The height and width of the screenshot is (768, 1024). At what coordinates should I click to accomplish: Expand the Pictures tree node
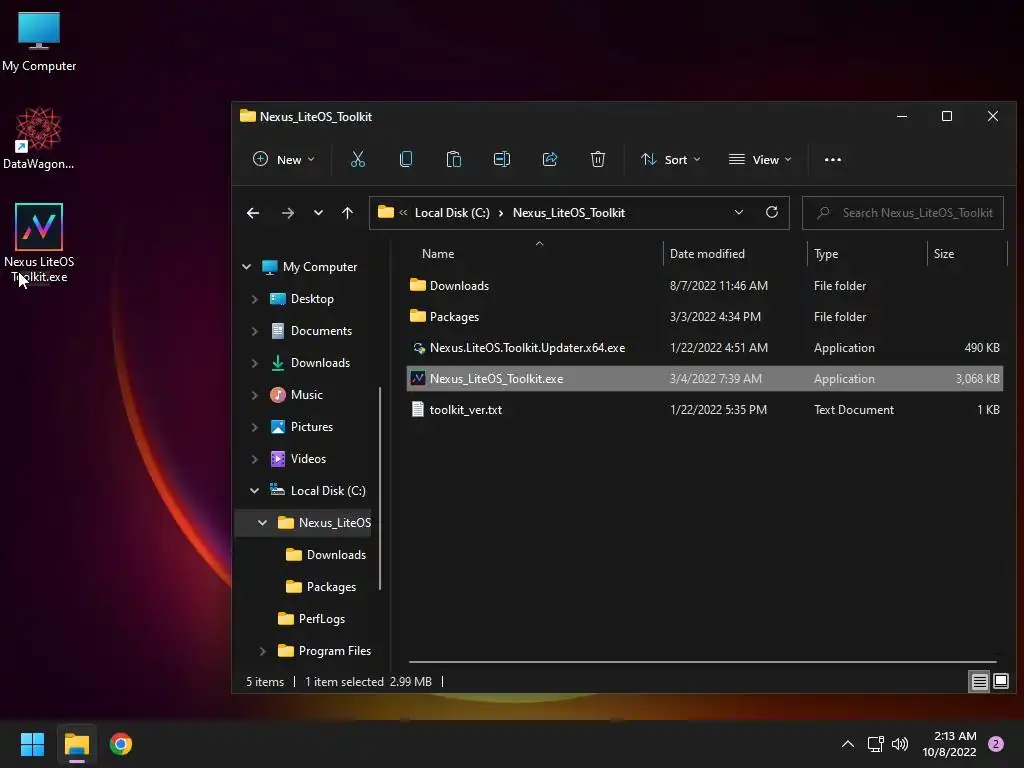pyautogui.click(x=255, y=427)
